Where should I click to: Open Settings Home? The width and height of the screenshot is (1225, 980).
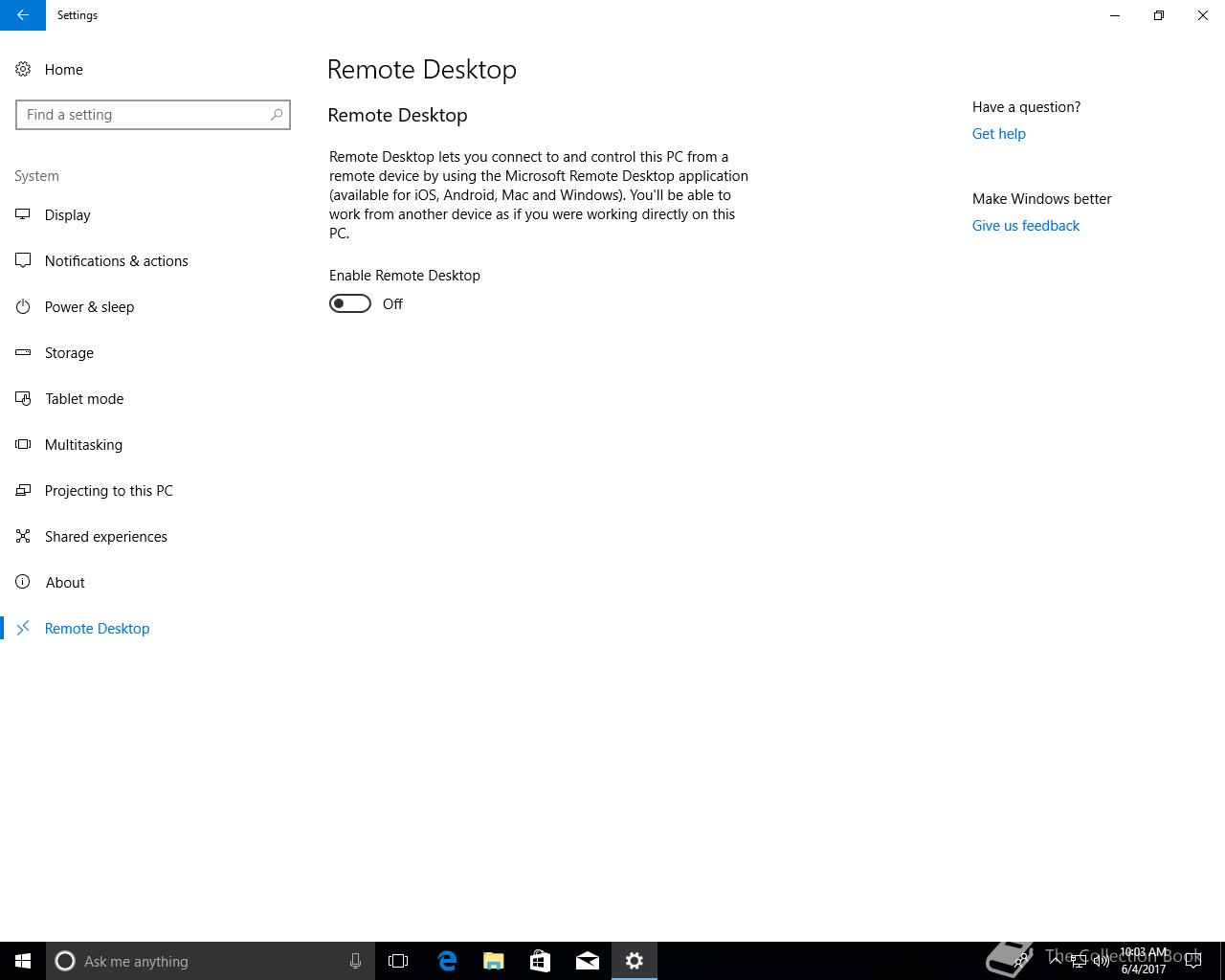click(50, 69)
